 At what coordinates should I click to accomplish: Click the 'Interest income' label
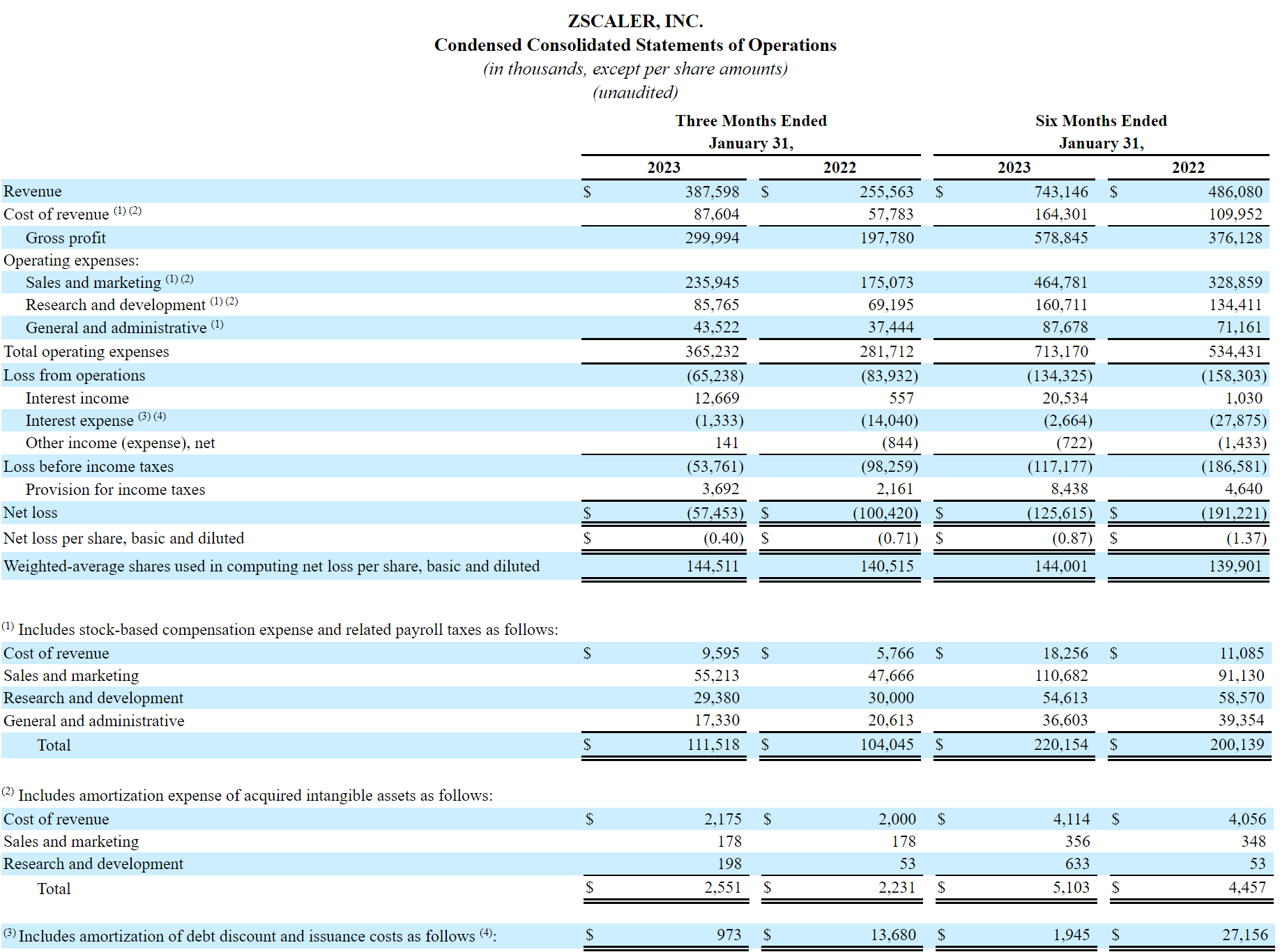[77, 398]
